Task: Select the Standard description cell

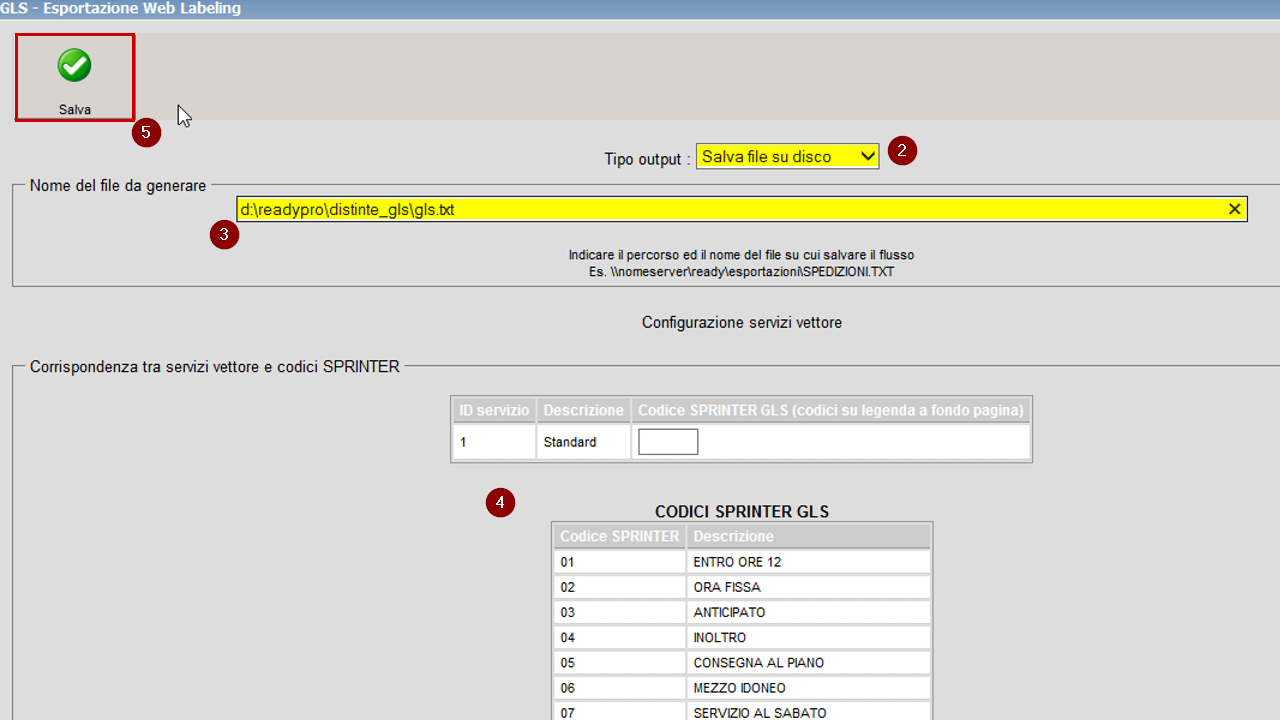Action: 584,442
